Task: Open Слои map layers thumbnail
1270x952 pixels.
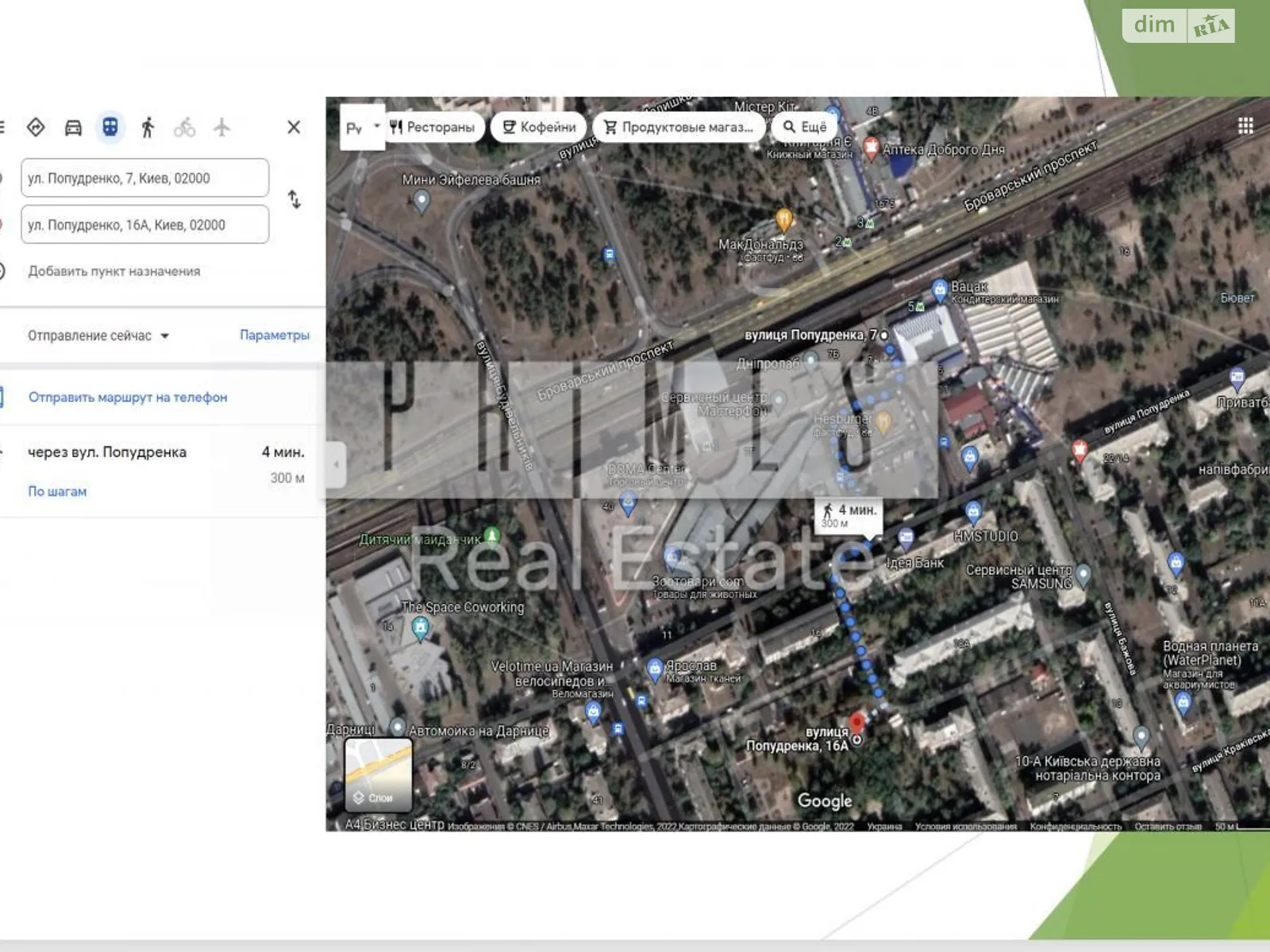Action: (379, 774)
